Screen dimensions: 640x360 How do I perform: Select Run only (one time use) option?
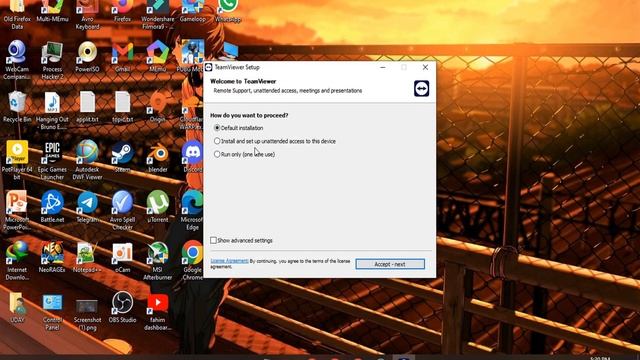(x=217, y=154)
